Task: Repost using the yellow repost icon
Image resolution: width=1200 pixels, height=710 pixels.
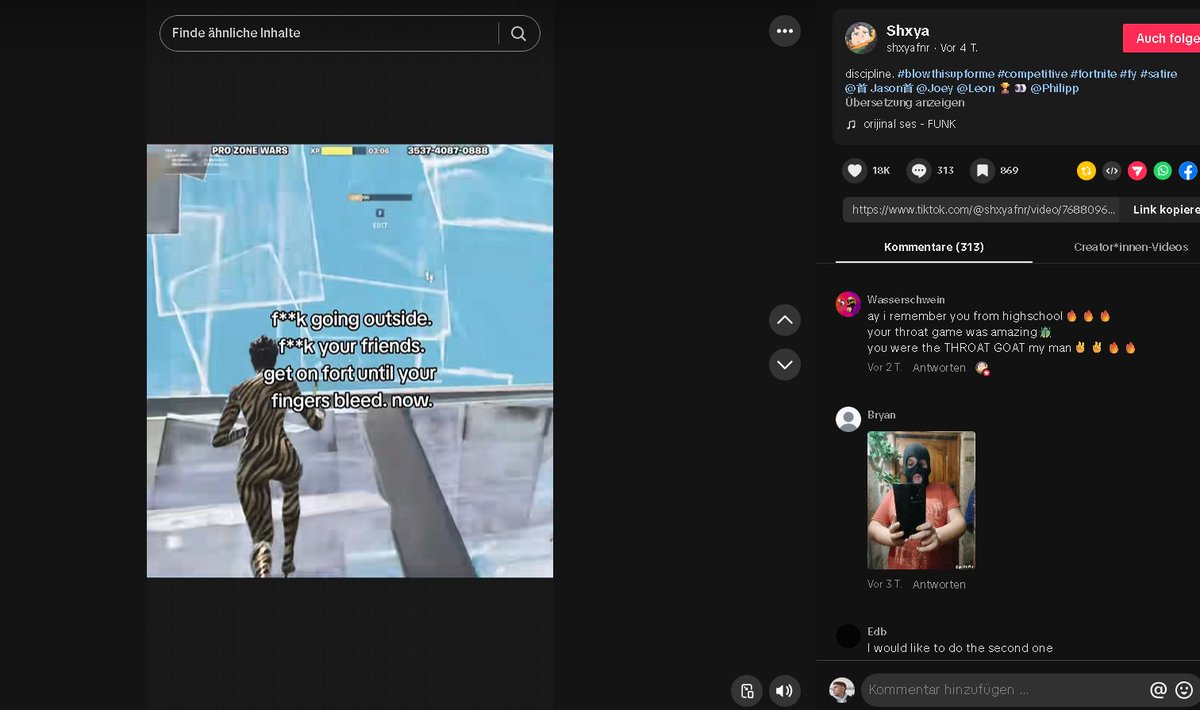Action: pos(1086,171)
